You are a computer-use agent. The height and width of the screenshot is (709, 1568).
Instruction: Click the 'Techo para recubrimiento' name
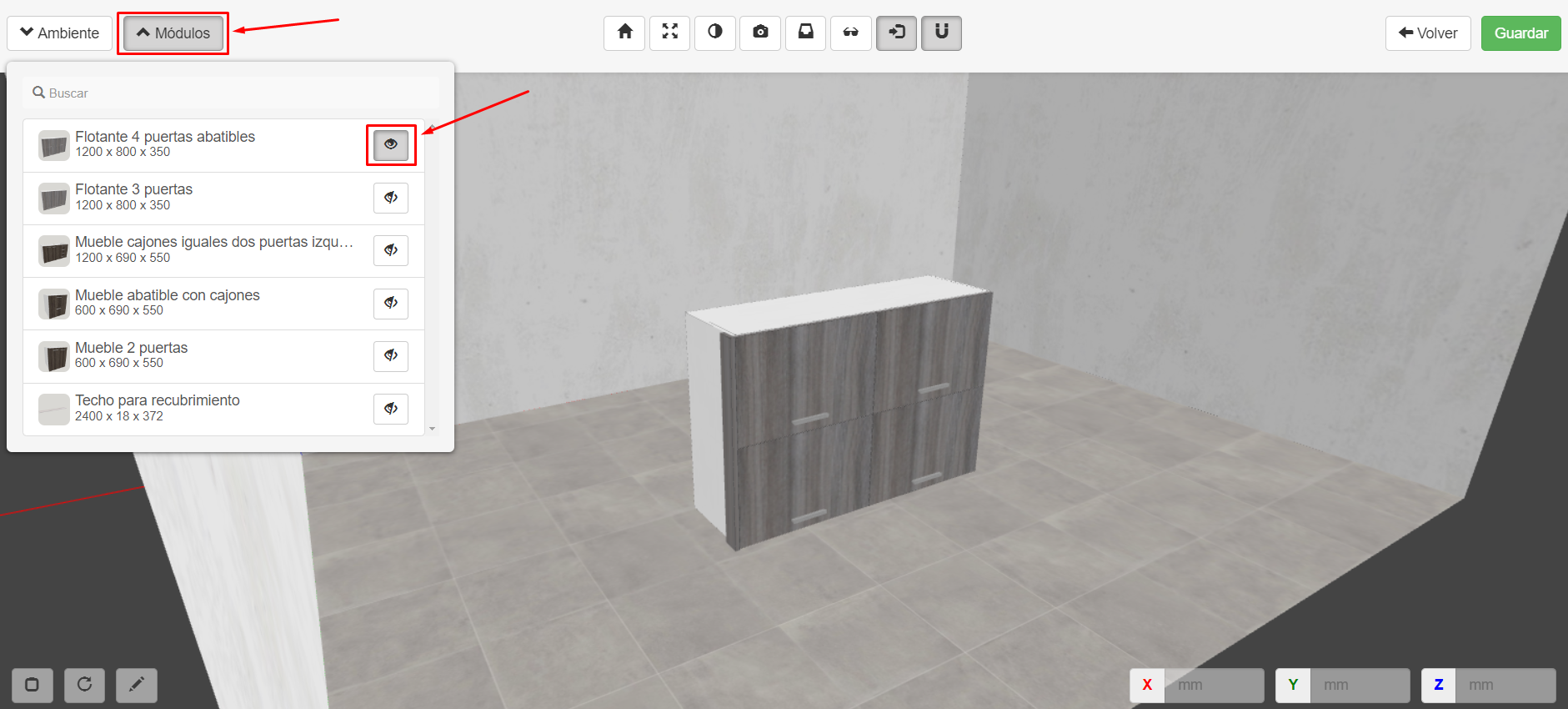pos(158,400)
